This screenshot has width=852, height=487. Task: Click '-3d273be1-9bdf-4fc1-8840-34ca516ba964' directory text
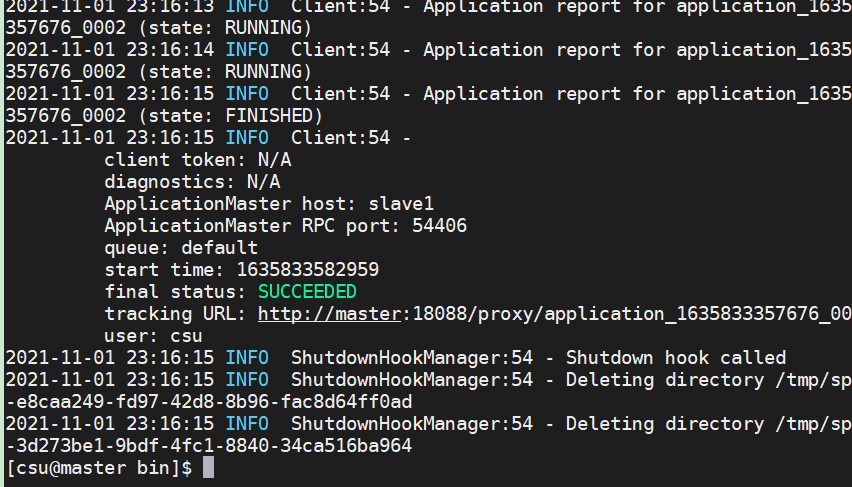209,446
